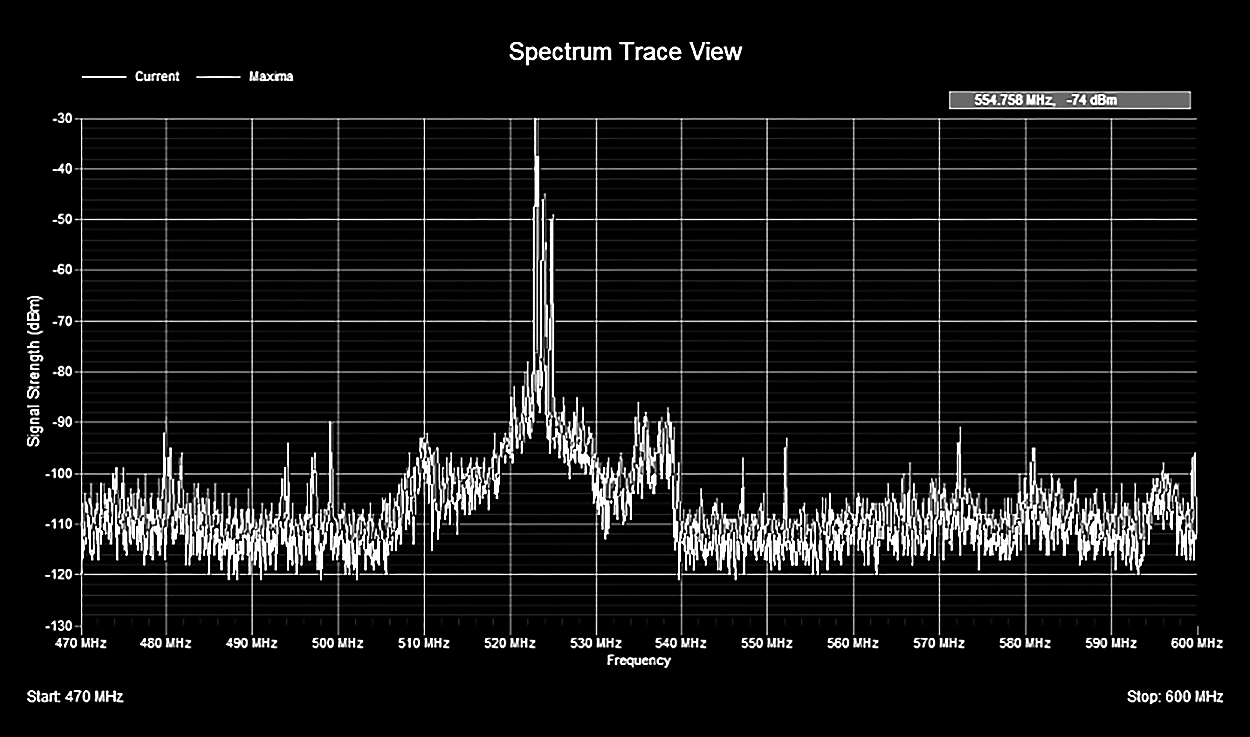The height and width of the screenshot is (737, 1250).
Task: Click the -30 level axis label
Action: point(61,118)
